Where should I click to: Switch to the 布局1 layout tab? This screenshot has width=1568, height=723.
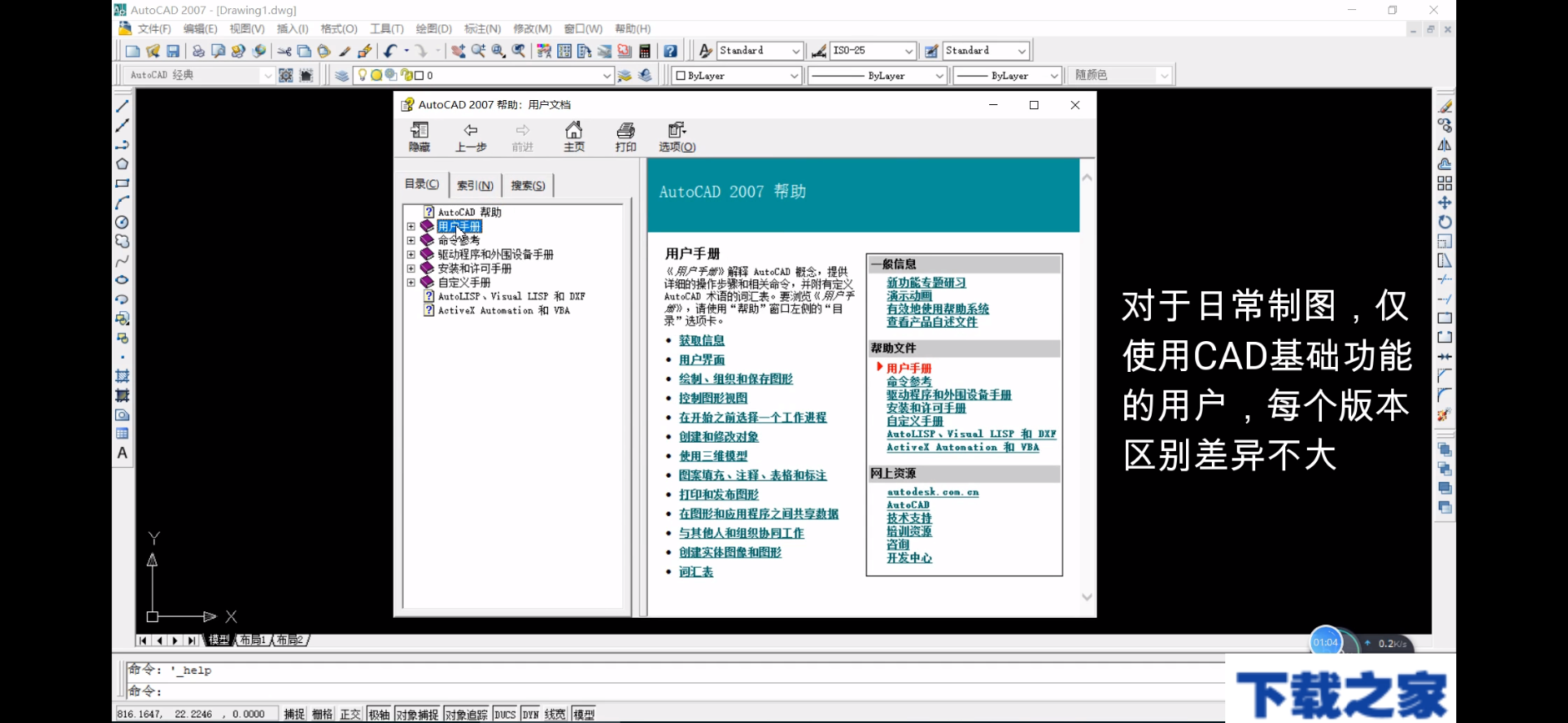(253, 640)
